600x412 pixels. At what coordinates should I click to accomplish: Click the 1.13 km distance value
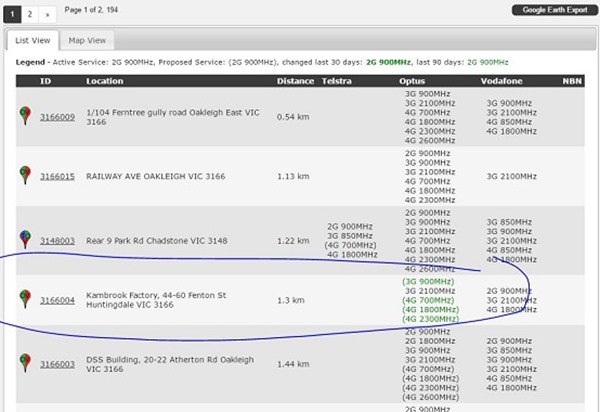pyautogui.click(x=293, y=176)
